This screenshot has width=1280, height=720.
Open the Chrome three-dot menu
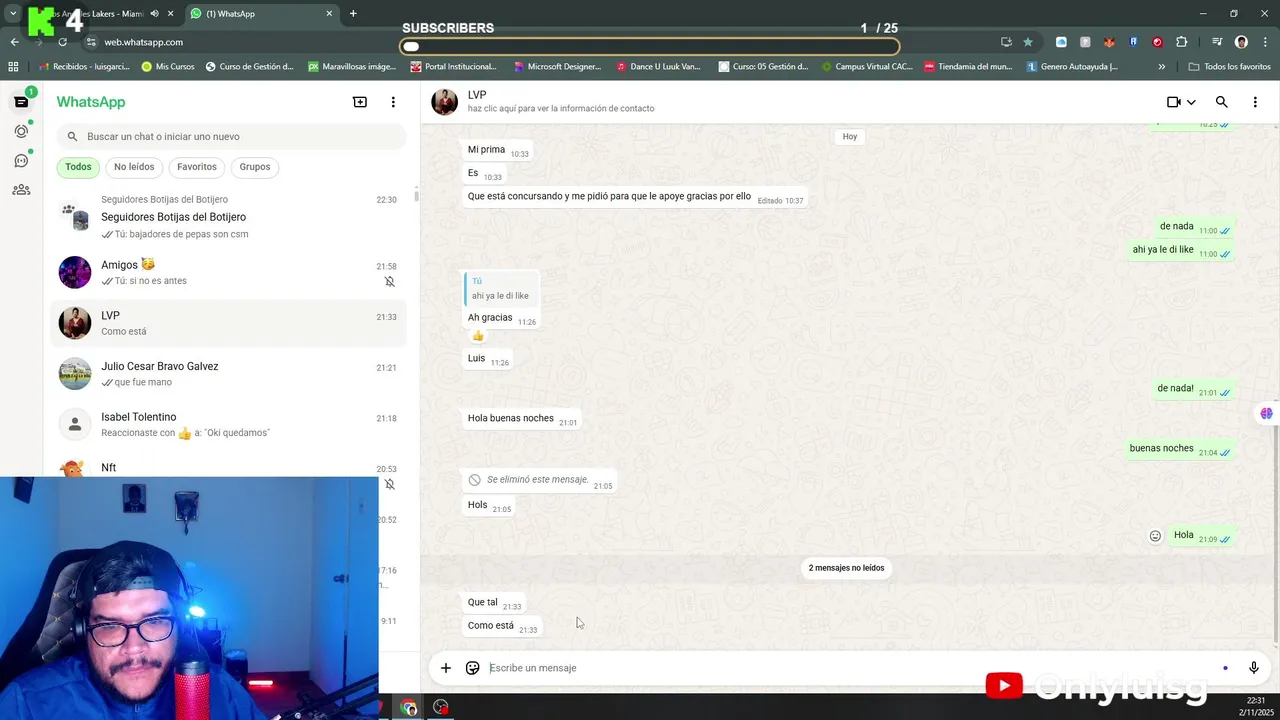click(x=1265, y=42)
